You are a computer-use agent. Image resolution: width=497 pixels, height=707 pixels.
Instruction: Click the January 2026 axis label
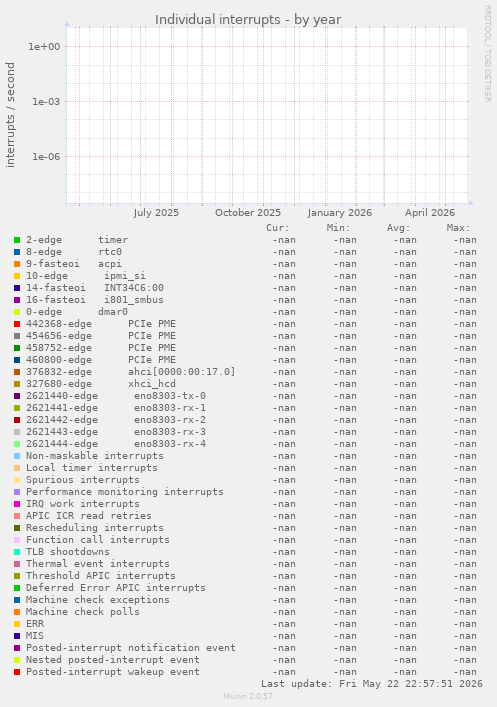[340, 213]
